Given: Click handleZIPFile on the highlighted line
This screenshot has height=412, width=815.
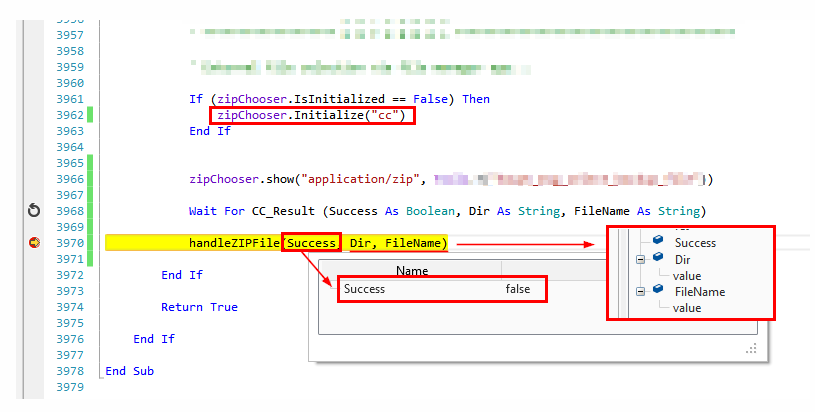Looking at the screenshot, I should 234,243.
